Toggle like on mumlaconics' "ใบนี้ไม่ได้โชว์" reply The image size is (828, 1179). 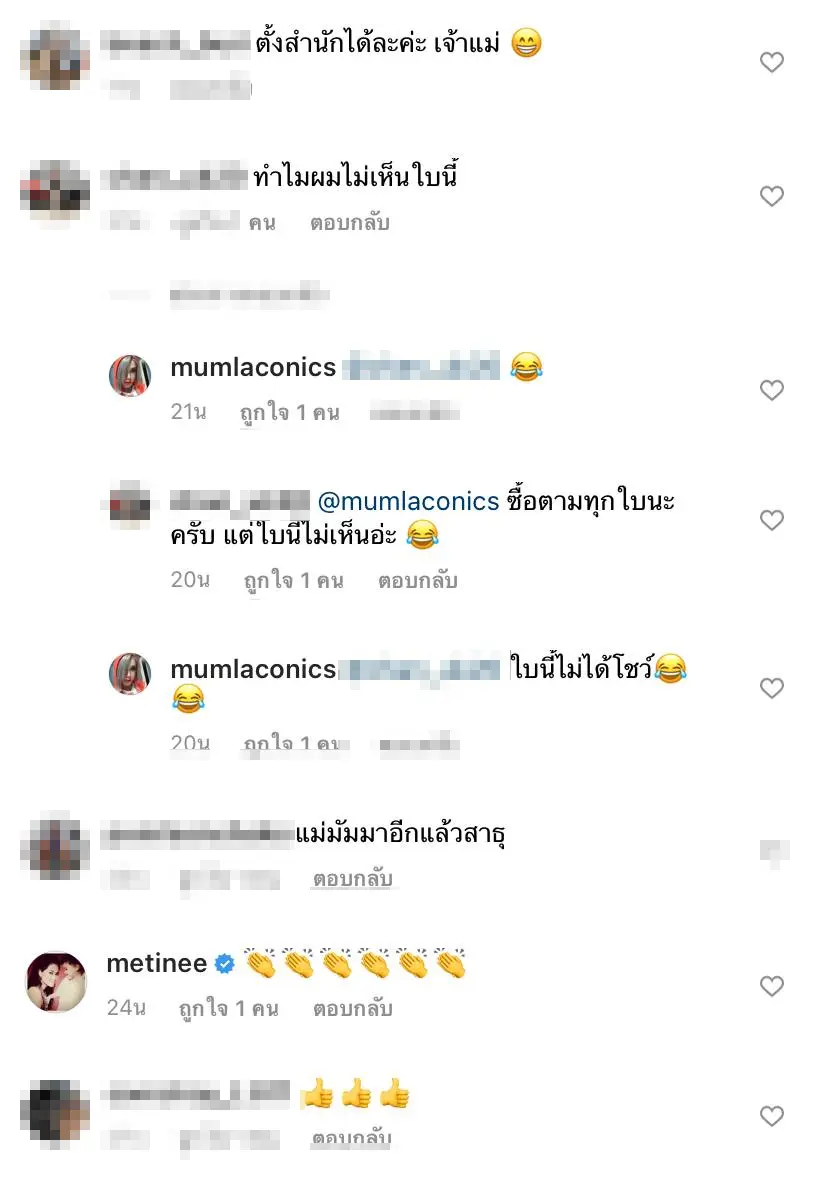click(771, 688)
